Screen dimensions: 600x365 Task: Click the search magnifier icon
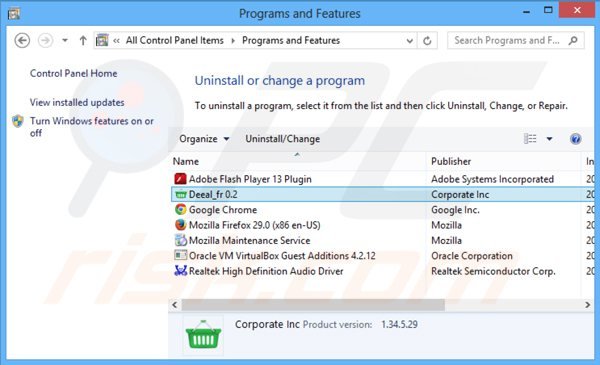click(x=573, y=40)
